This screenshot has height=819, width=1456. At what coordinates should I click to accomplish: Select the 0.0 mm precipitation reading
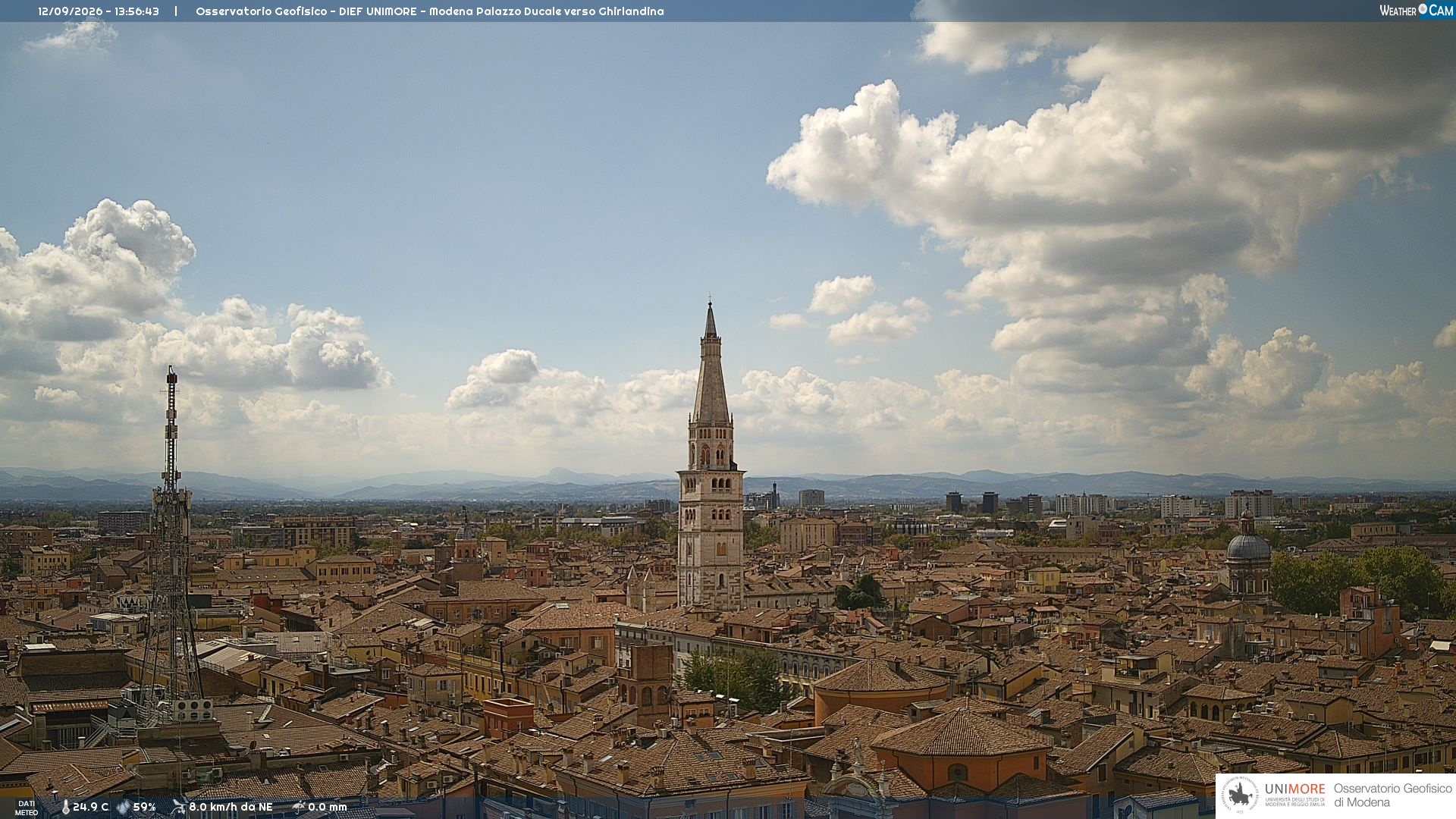(327, 807)
